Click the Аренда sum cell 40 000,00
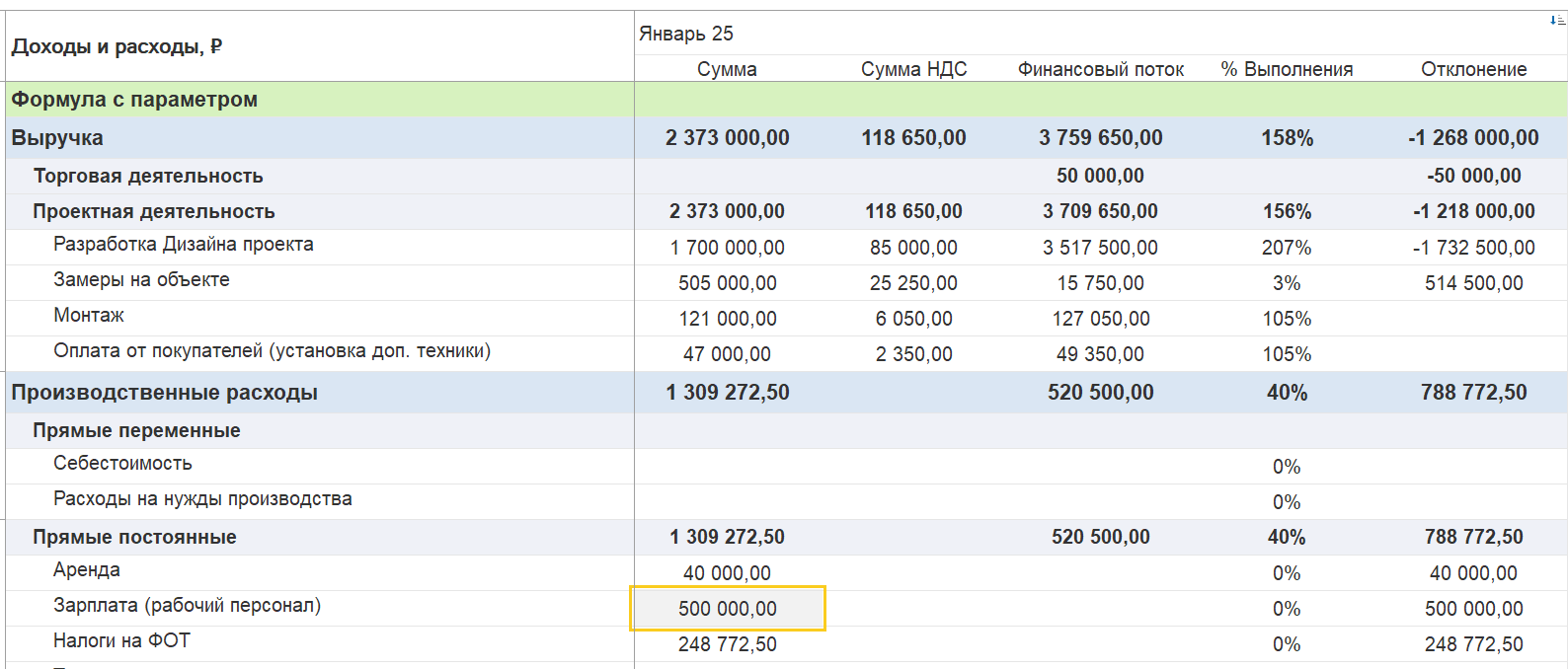Image resolution: width=1568 pixels, height=669 pixels. pos(728,573)
